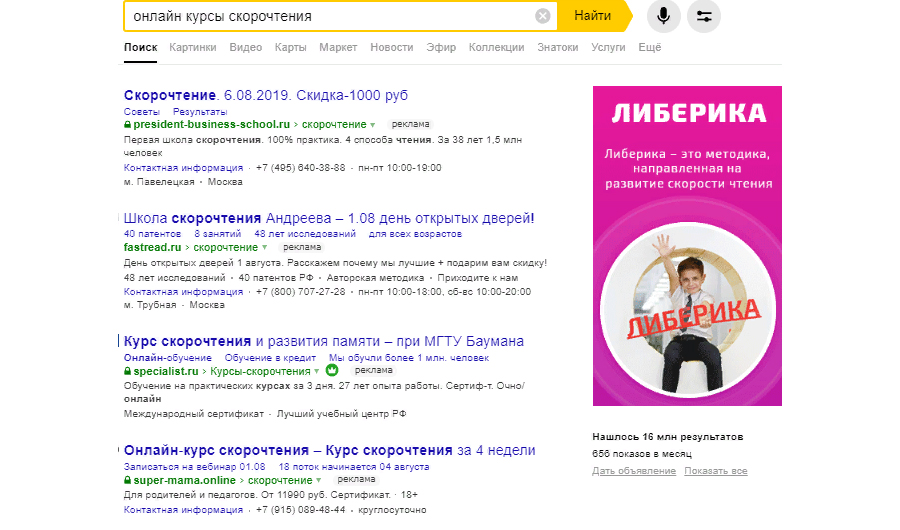Click the Дать объявление link
The image size is (900, 530).
coord(631,471)
